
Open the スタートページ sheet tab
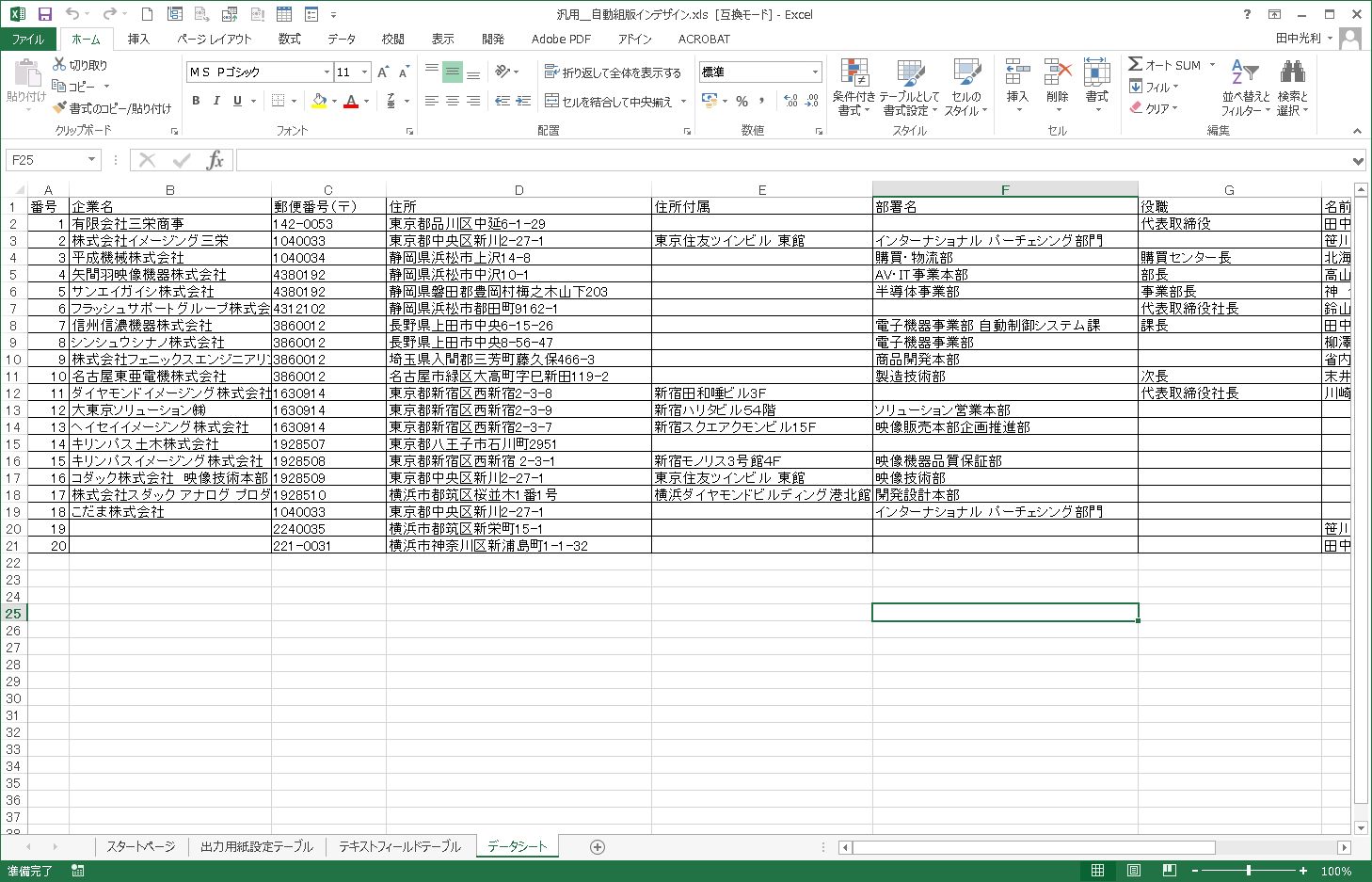tap(140, 846)
